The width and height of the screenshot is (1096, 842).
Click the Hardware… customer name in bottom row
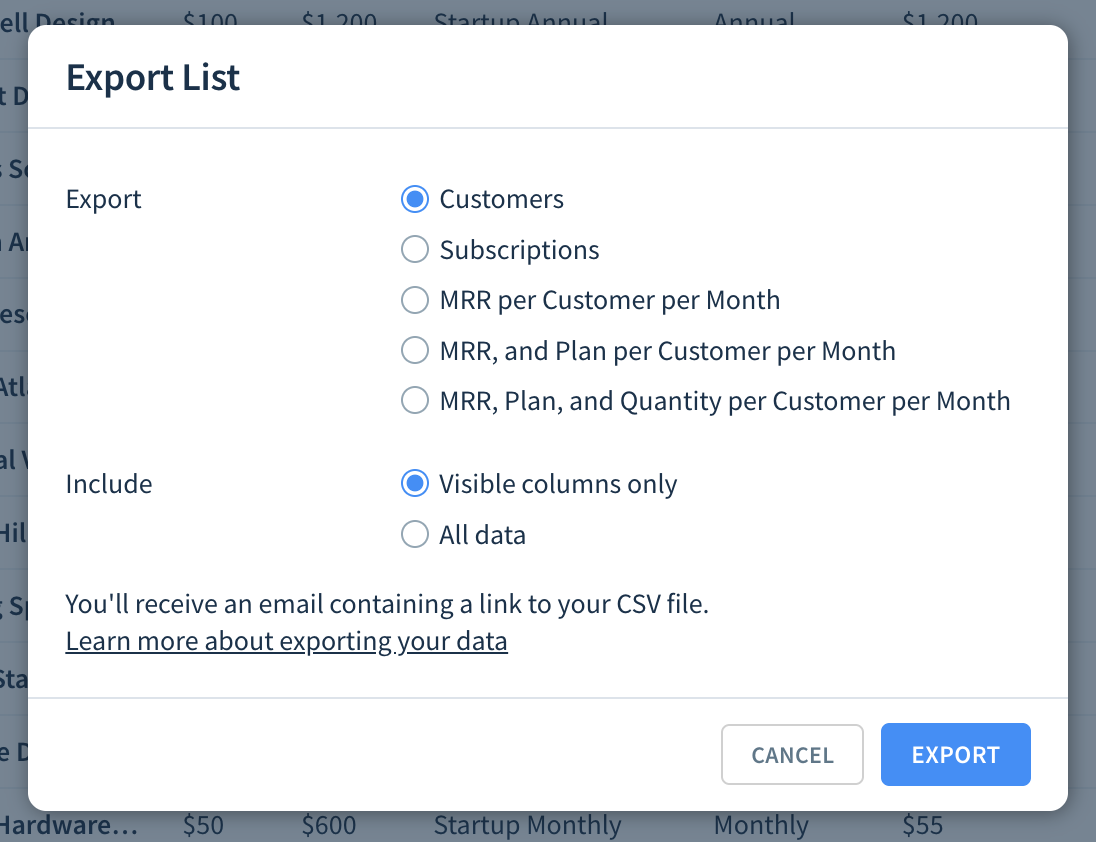(x=68, y=825)
